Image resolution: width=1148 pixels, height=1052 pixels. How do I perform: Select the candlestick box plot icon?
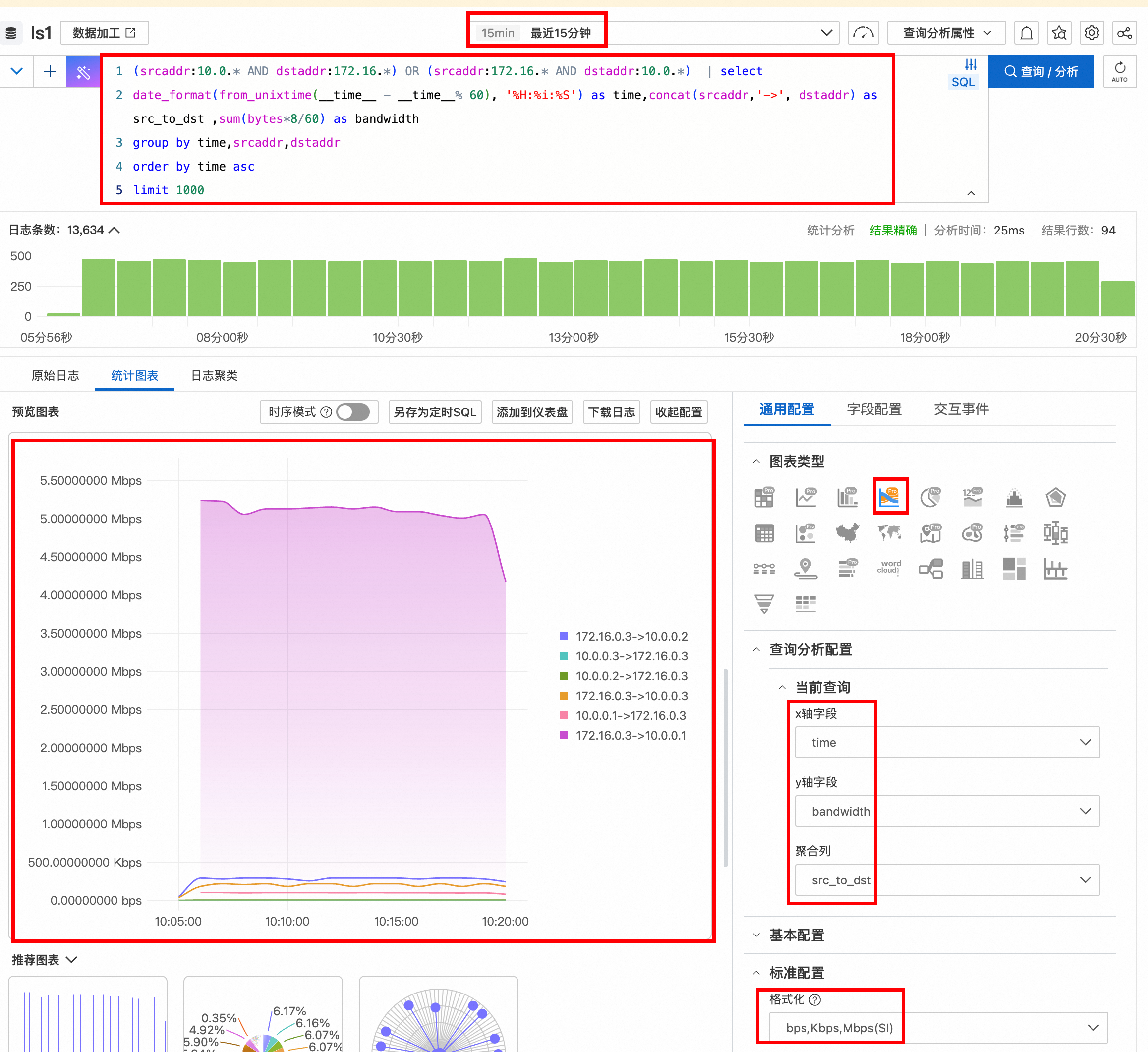1056,533
